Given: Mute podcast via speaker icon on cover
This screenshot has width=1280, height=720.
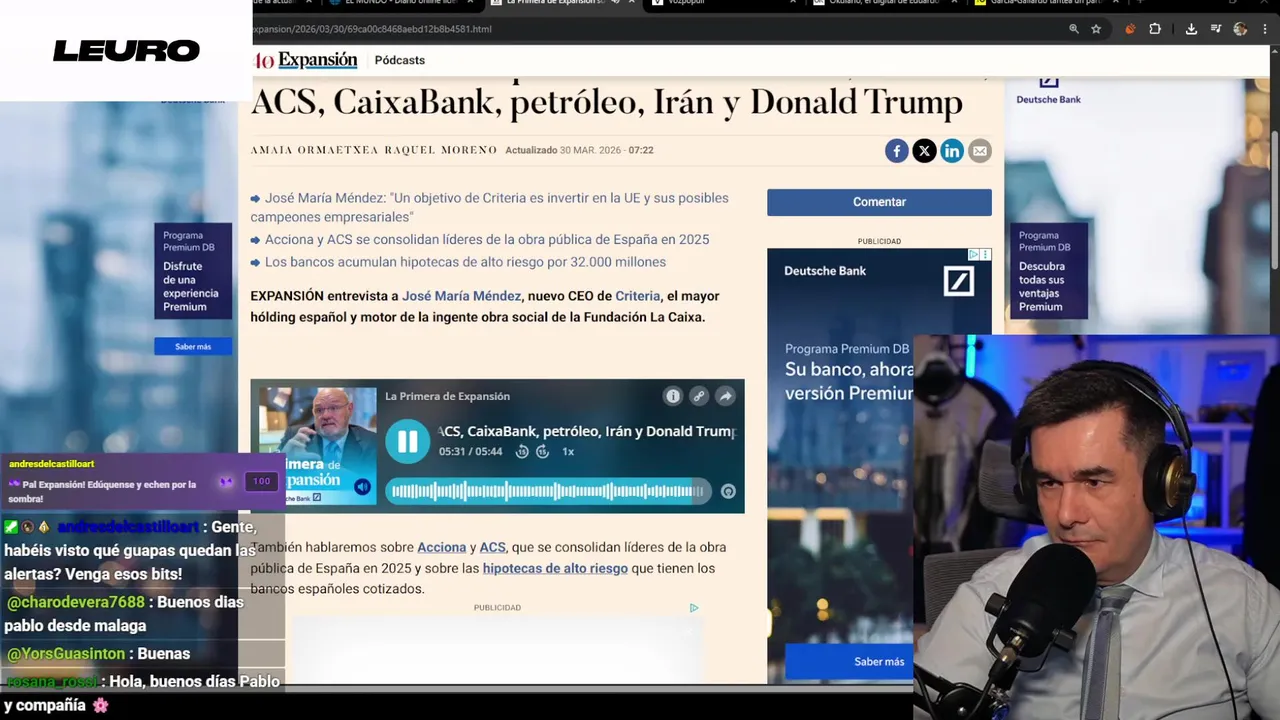Looking at the screenshot, I should tap(363, 487).
